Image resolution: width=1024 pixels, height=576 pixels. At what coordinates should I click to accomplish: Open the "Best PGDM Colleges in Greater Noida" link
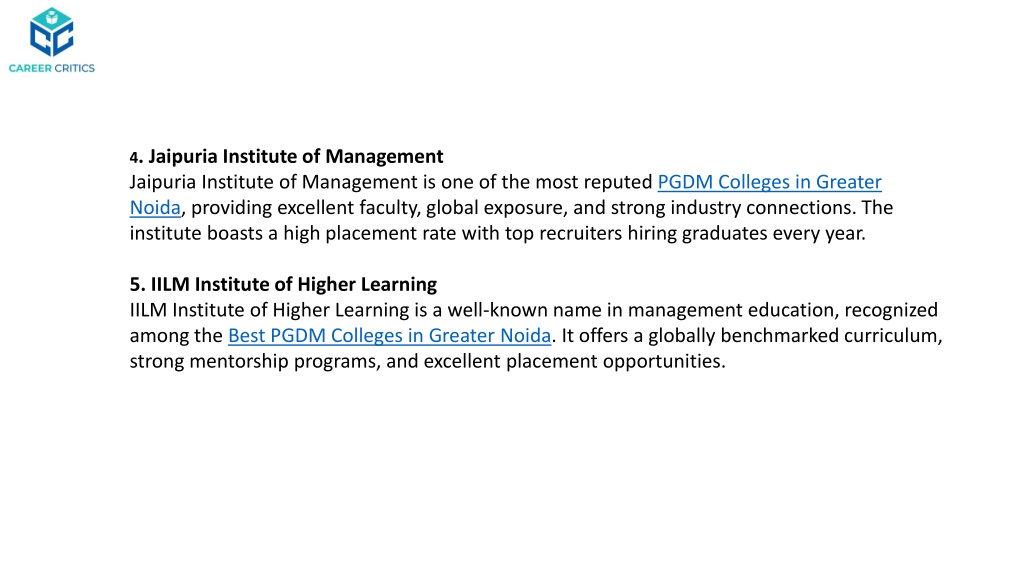point(389,336)
